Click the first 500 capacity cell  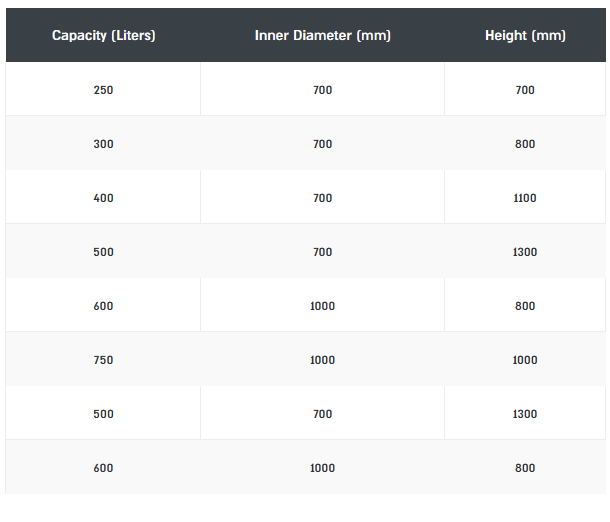[103, 252]
